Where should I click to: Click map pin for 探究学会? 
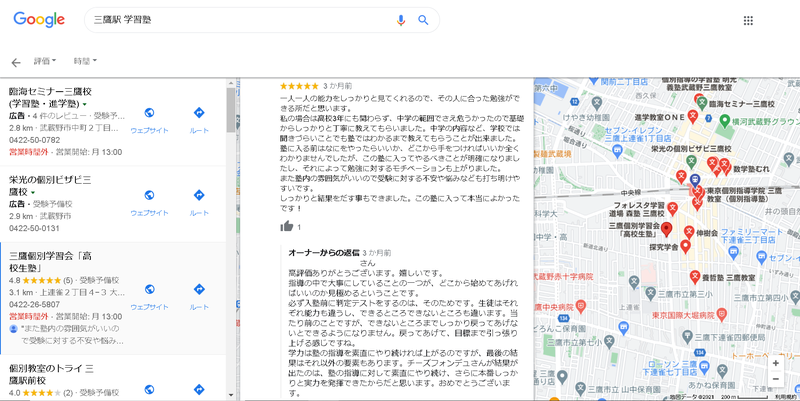point(685,246)
